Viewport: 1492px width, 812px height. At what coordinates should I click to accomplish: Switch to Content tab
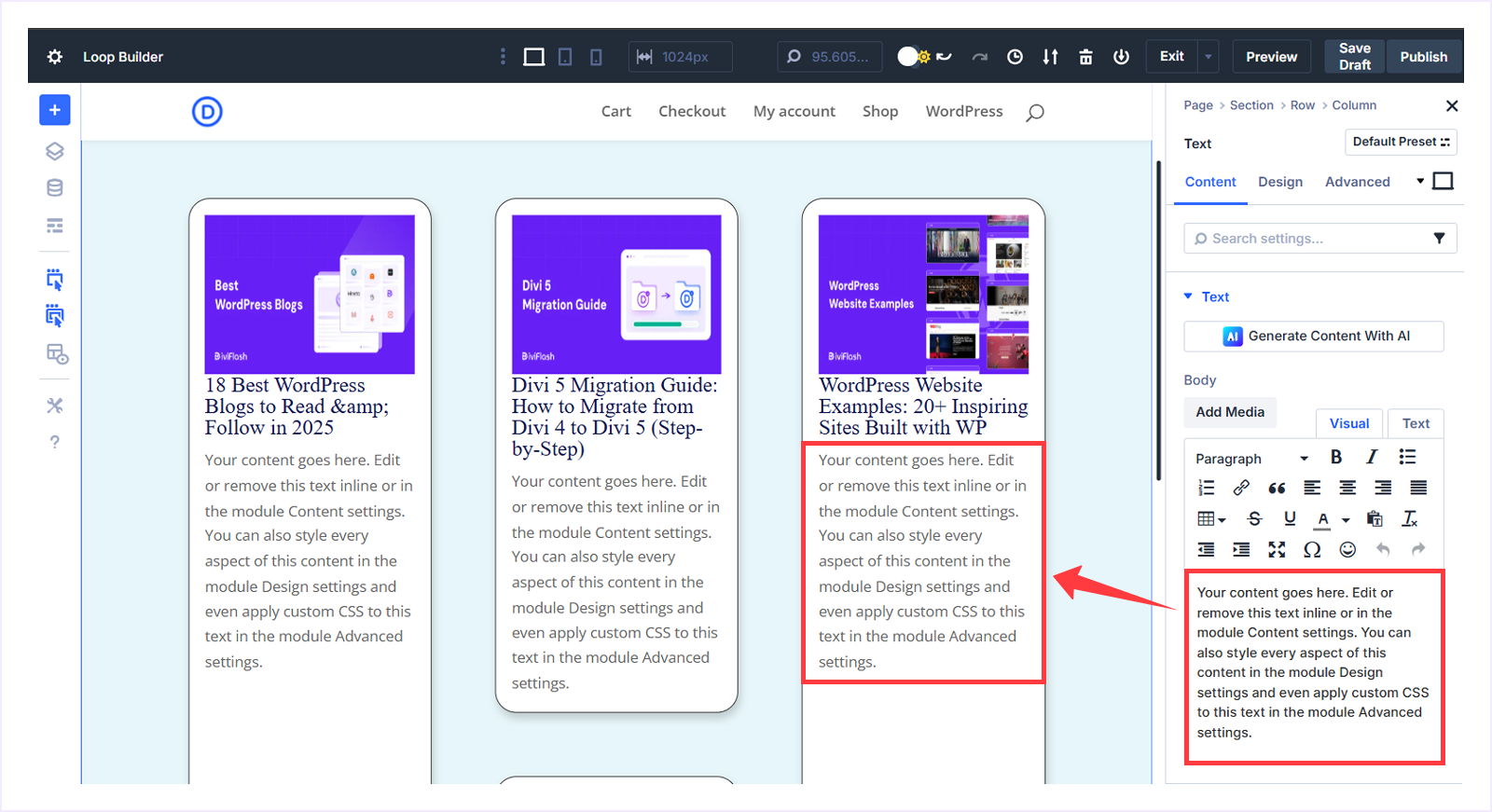(1210, 182)
